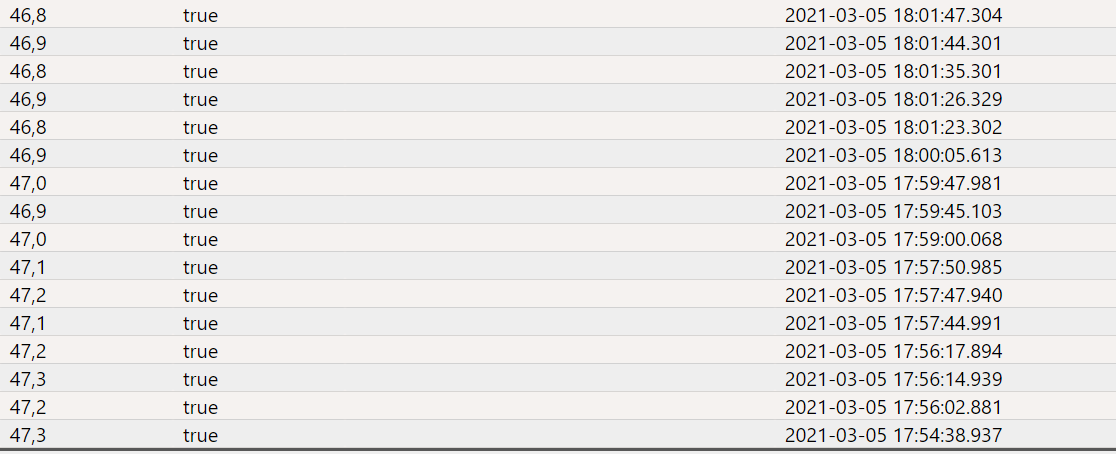
Task: Click the 46,8 value in the 18:01:35.301 row
Action: pyautogui.click(x=27, y=72)
